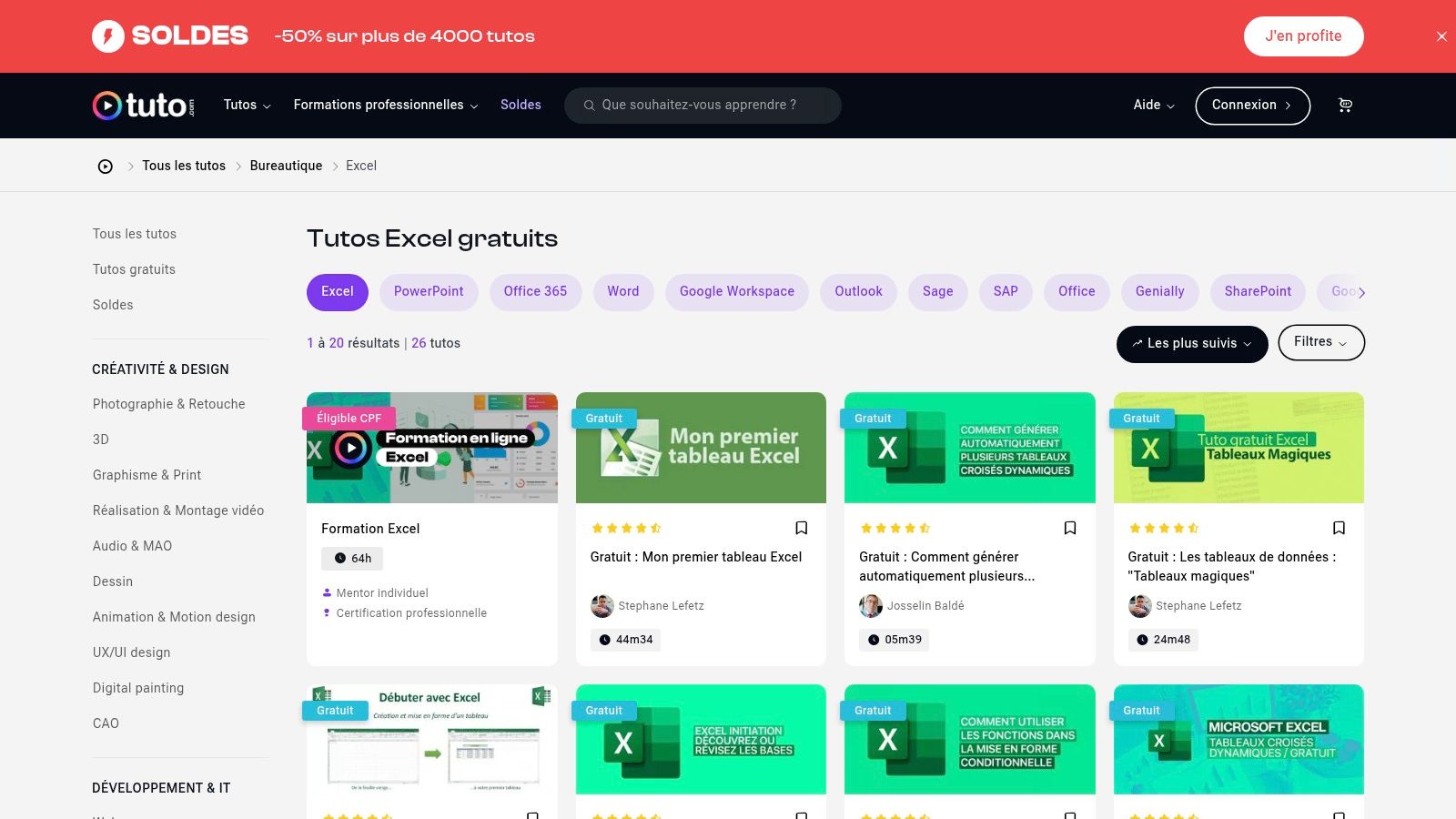This screenshot has height=819, width=1456.
Task: Focus the 'Que souhaitez-vous apprendre' search field
Action: 703,106
